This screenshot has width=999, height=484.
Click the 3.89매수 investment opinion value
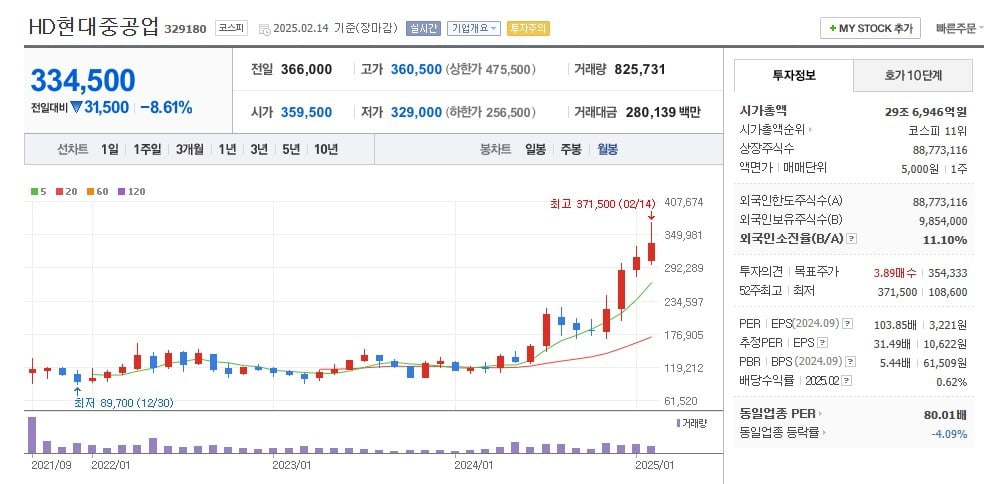coord(895,273)
